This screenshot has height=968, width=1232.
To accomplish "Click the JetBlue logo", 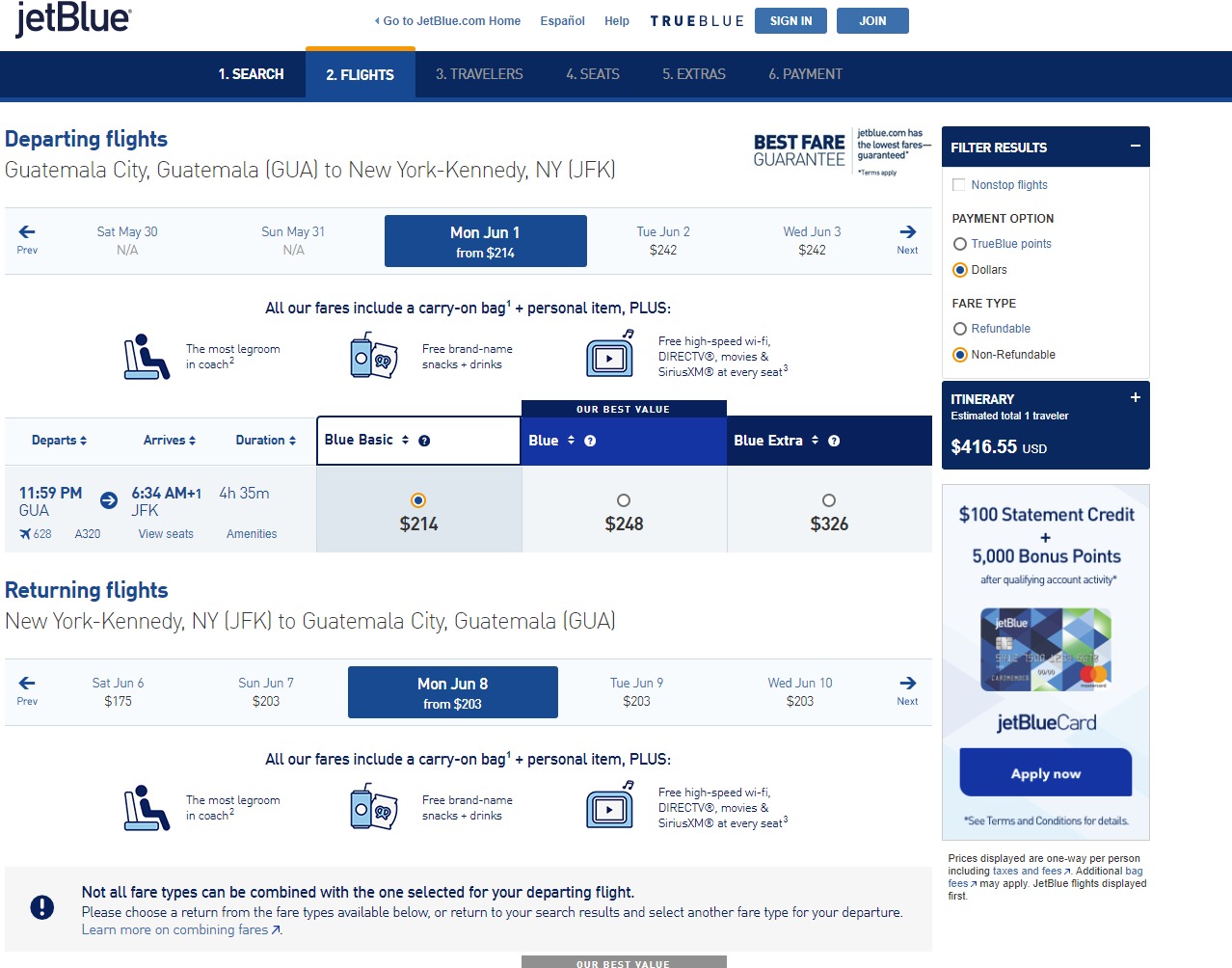I will 73,19.
